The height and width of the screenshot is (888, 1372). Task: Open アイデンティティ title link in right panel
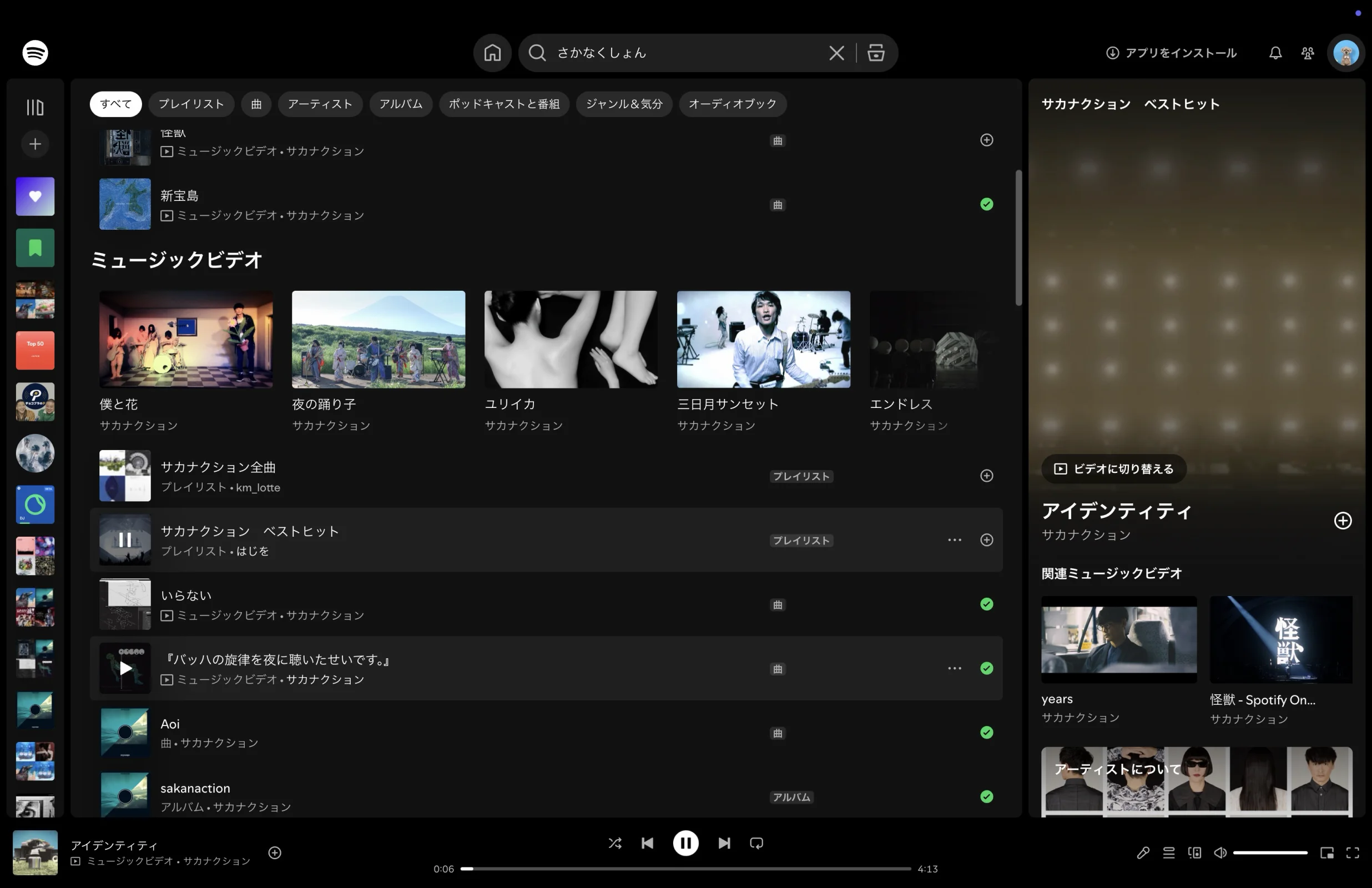pyautogui.click(x=1116, y=511)
